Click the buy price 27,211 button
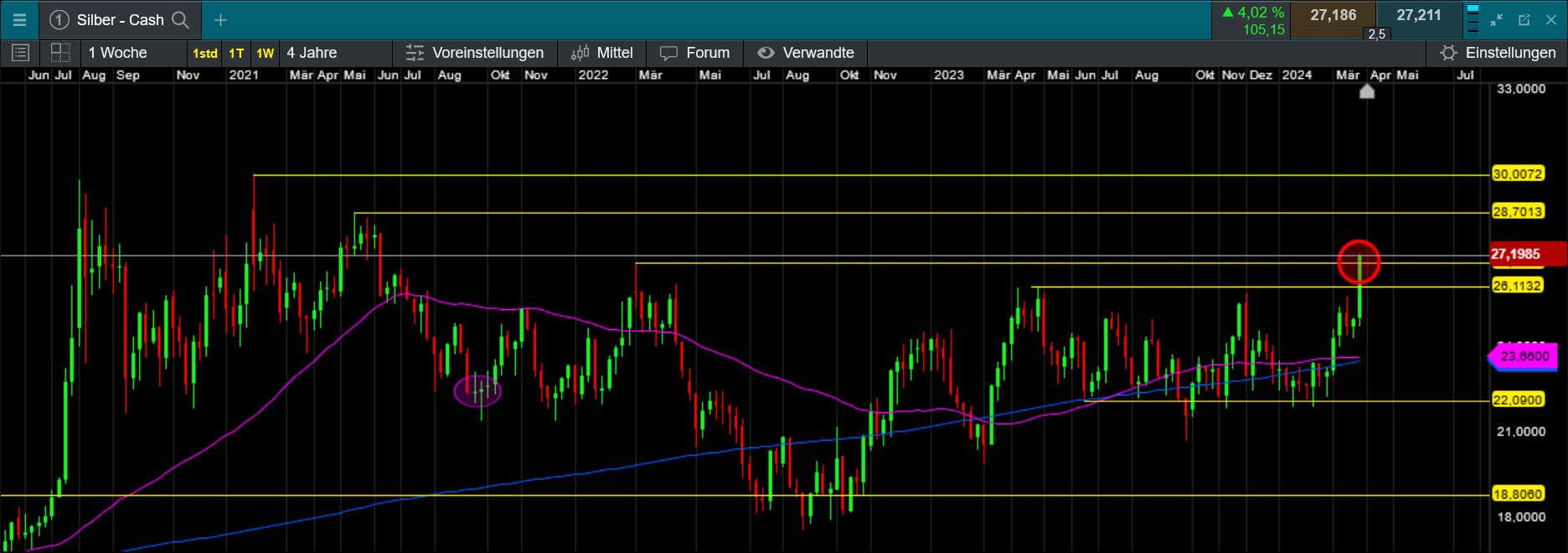This screenshot has width=1568, height=553. coord(1419,20)
